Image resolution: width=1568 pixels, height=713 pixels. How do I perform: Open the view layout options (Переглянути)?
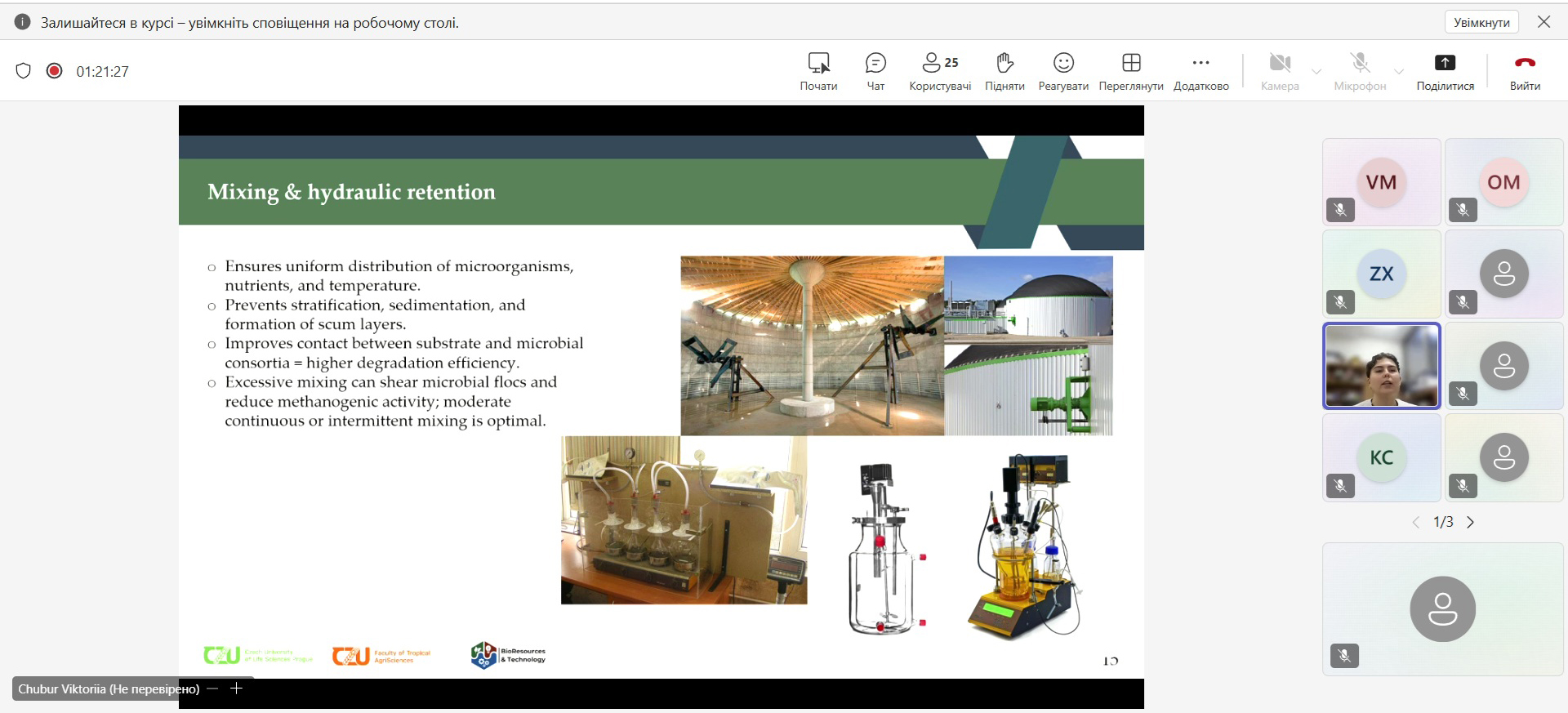(1131, 71)
